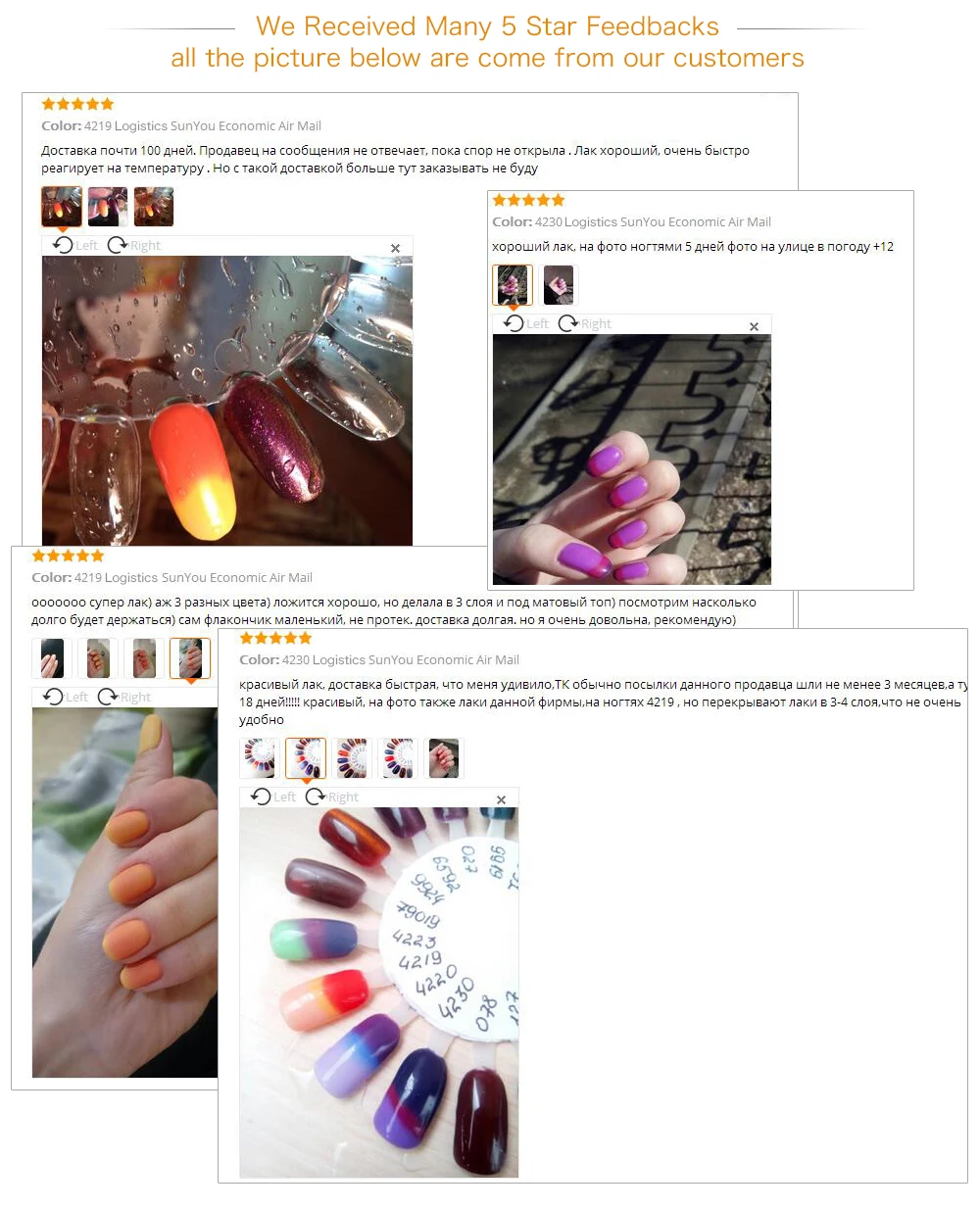Select second thumbnail in first review
Screen dimensions: 980x1210
pos(108,207)
